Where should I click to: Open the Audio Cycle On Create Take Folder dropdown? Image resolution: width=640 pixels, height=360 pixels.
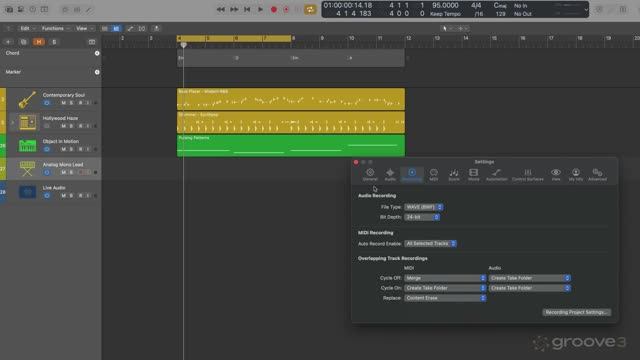tap(530, 288)
